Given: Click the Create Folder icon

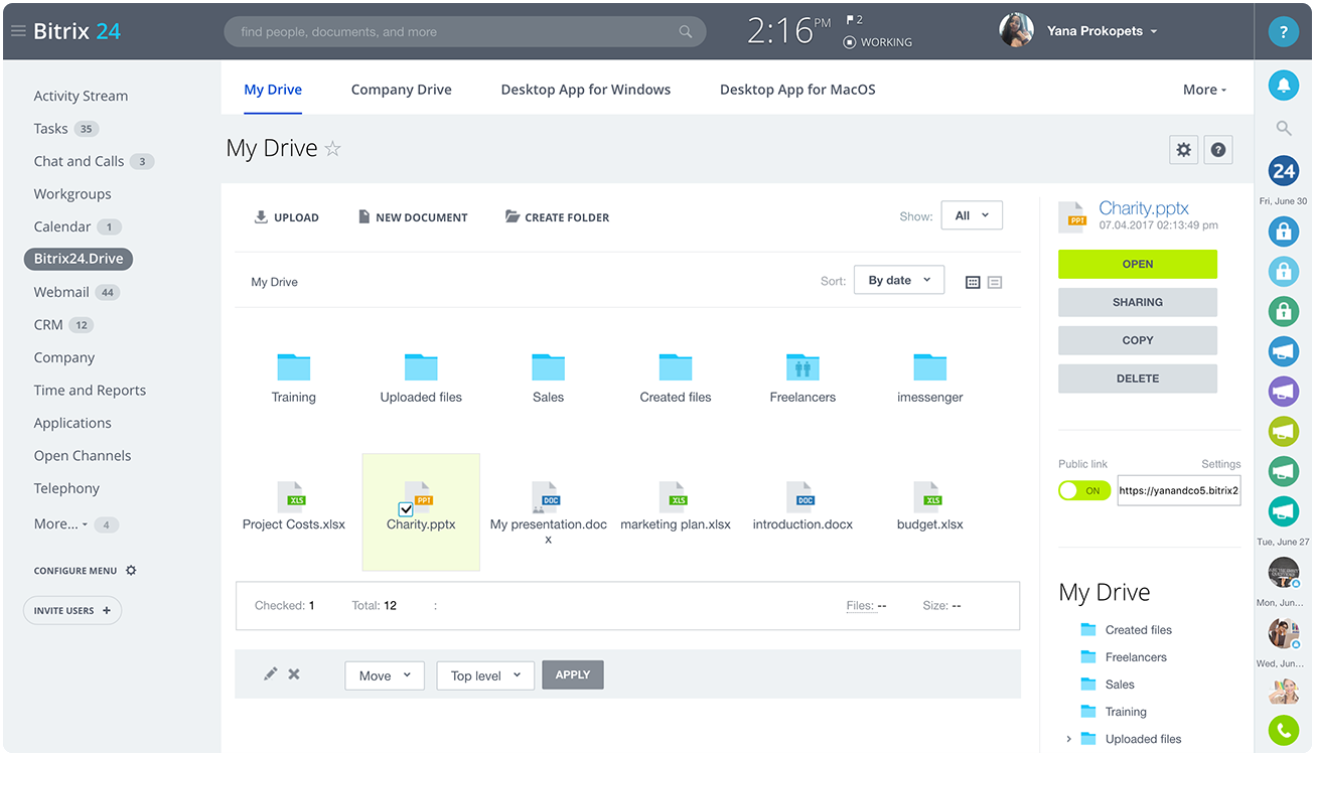Looking at the screenshot, I should pos(513,216).
